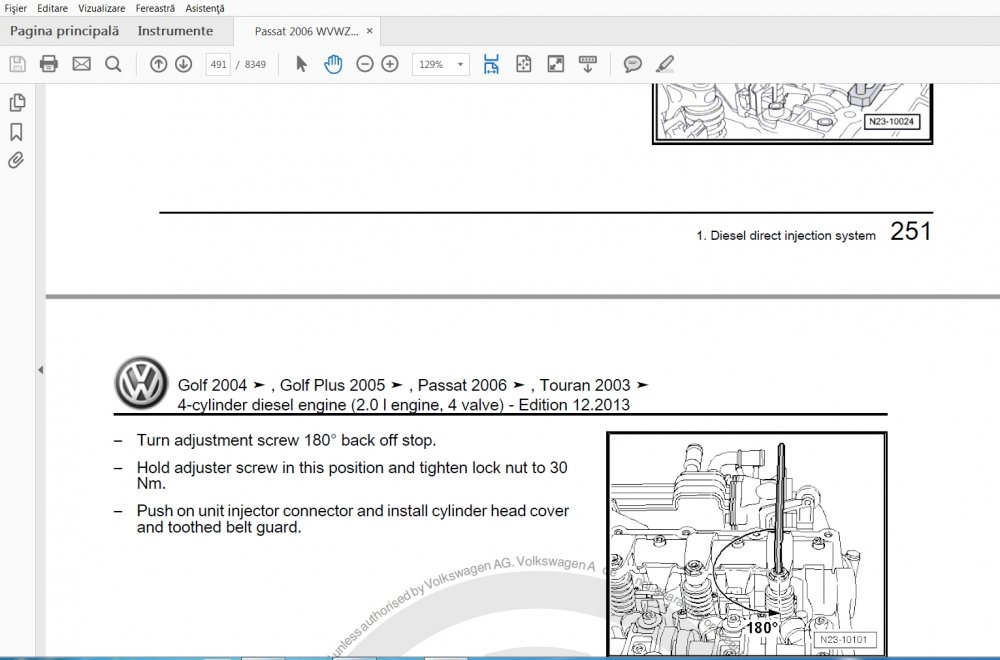Zoom in with the plus icon
Viewport: 1000px width, 660px height.
tap(390, 64)
